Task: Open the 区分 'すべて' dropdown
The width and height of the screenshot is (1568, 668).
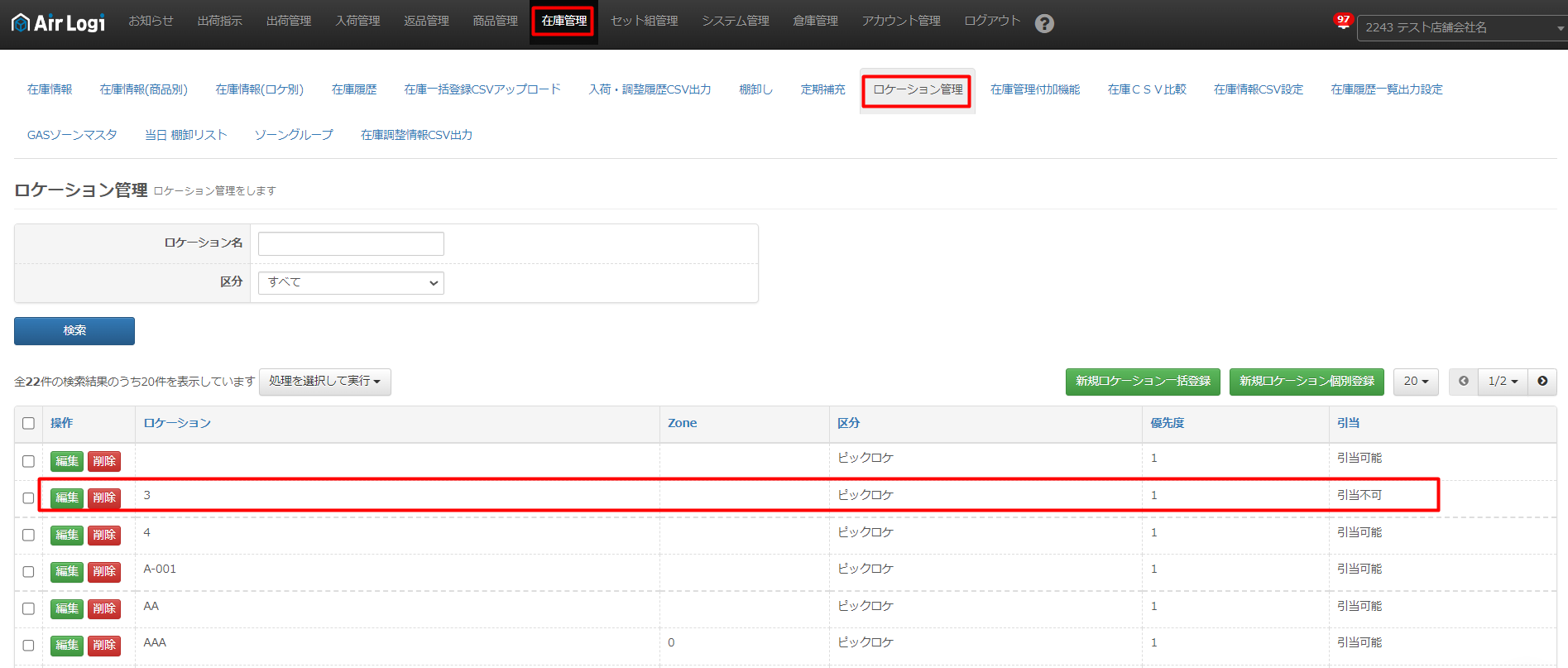Action: [351, 283]
